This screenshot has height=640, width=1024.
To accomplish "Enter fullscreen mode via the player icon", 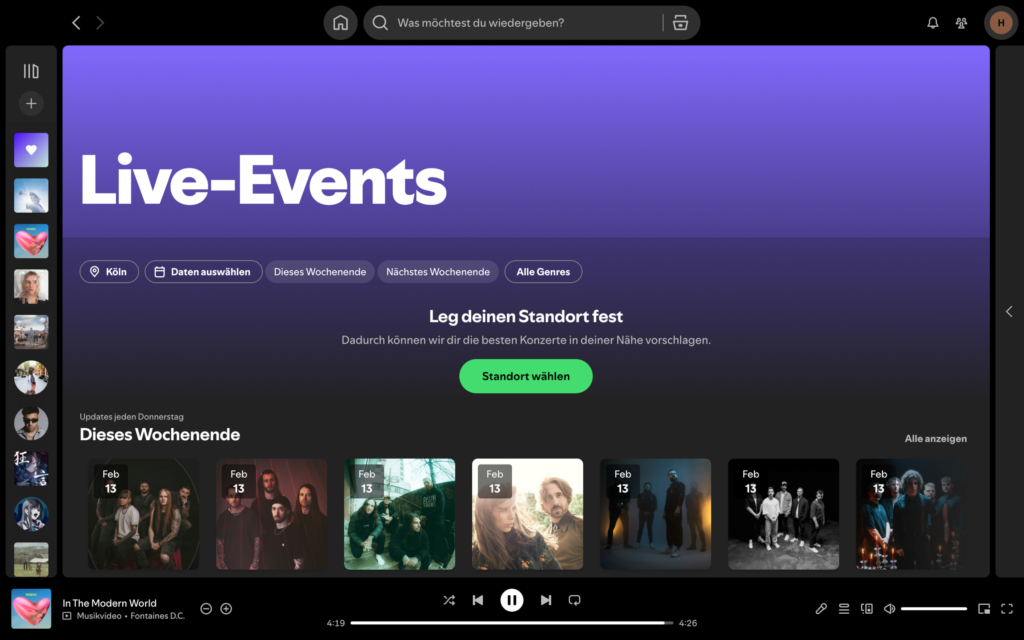I will click(x=1007, y=608).
